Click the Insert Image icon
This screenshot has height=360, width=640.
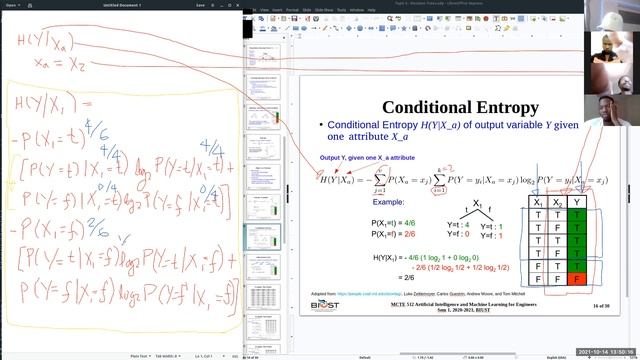coord(469,18)
